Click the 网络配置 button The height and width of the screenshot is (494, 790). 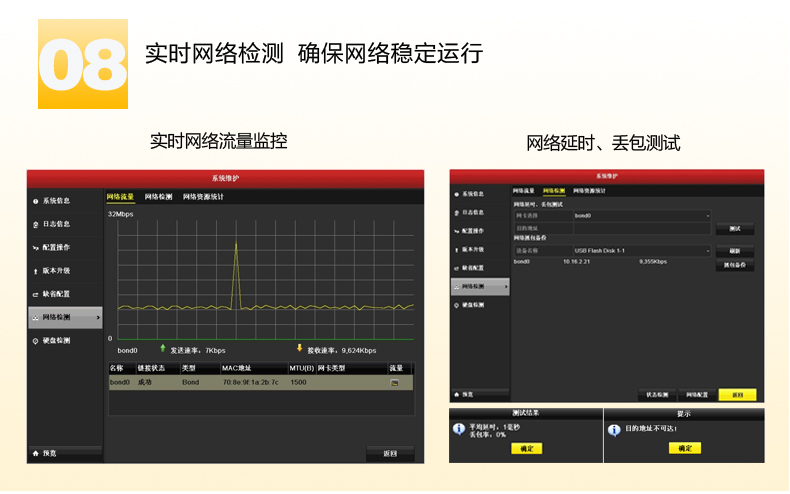(697, 395)
